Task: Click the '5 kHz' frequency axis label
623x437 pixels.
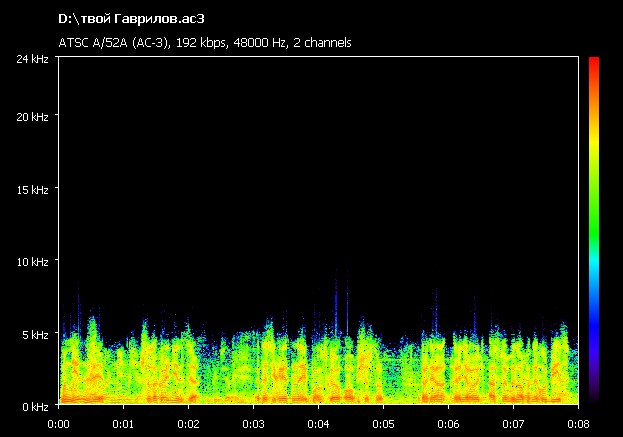Action: (x=35, y=335)
